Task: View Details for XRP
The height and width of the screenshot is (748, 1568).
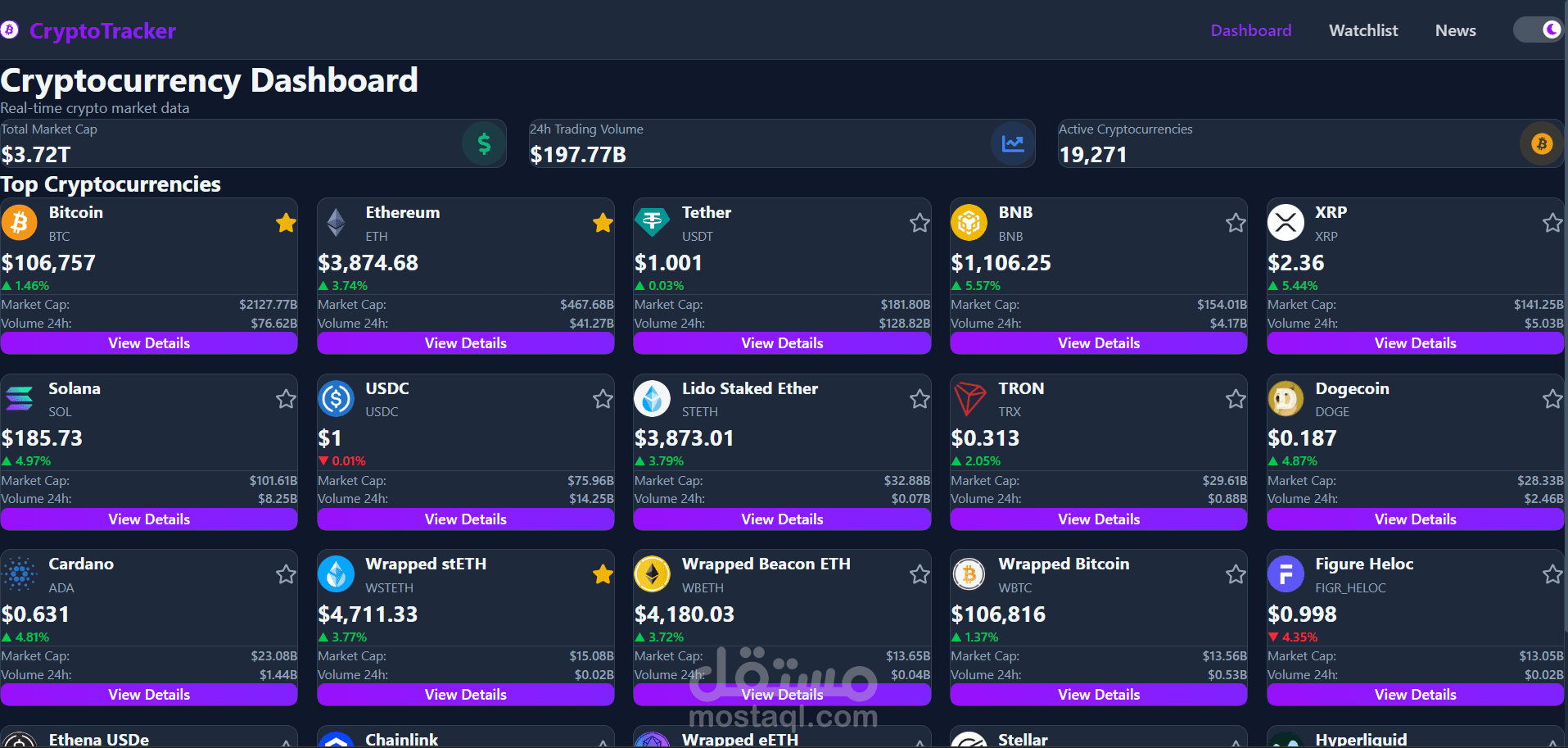Action: coord(1415,343)
